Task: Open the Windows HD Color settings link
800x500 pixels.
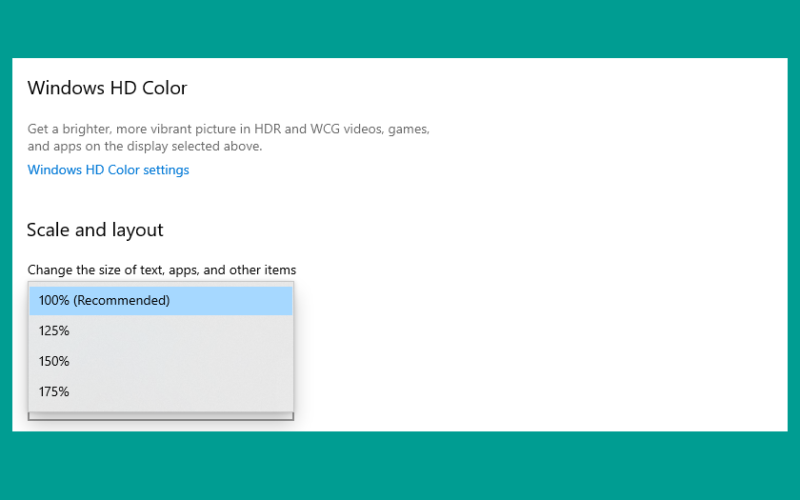Action: click(108, 170)
